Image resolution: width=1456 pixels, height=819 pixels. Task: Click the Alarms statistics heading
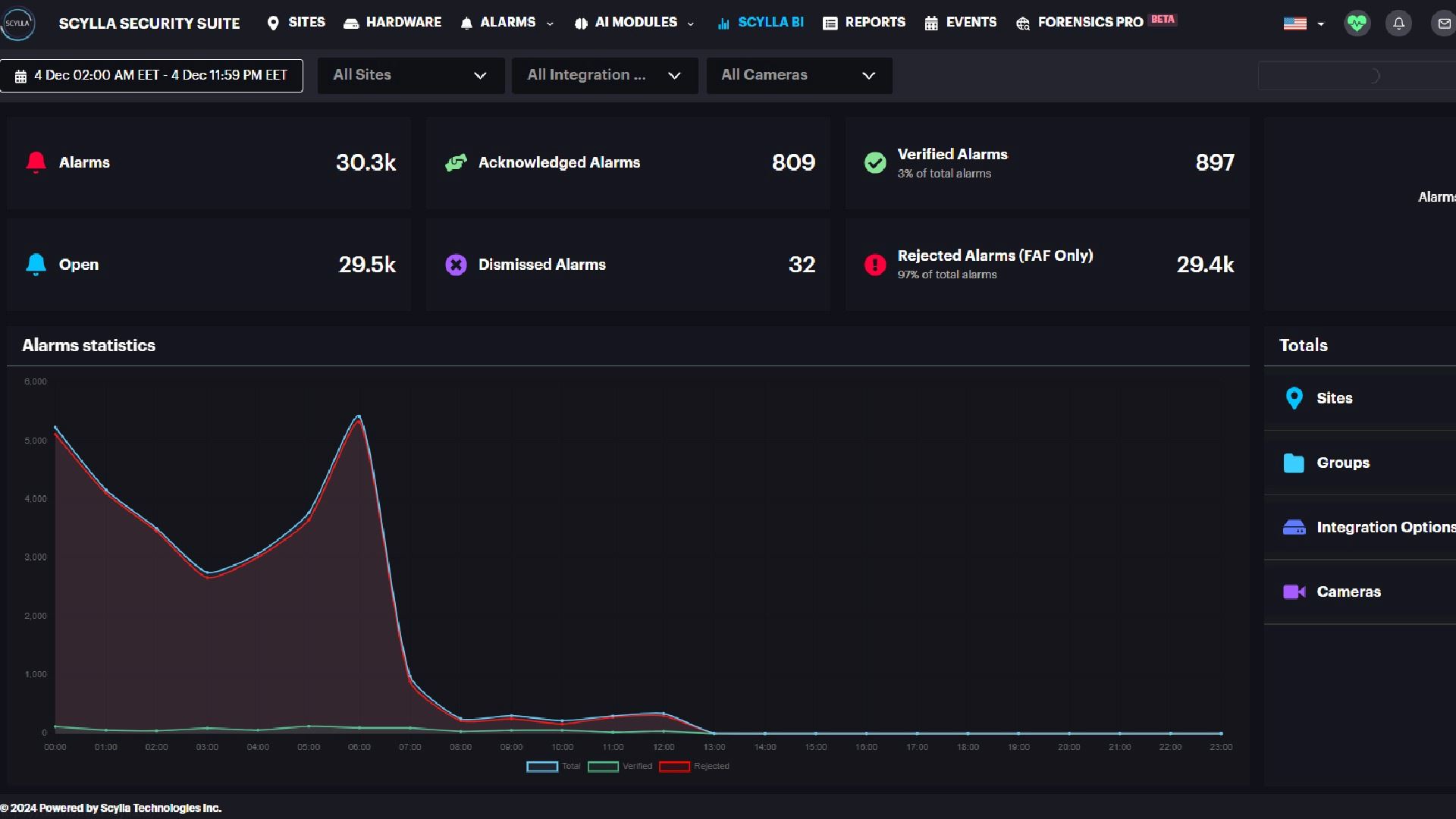pyautogui.click(x=89, y=346)
